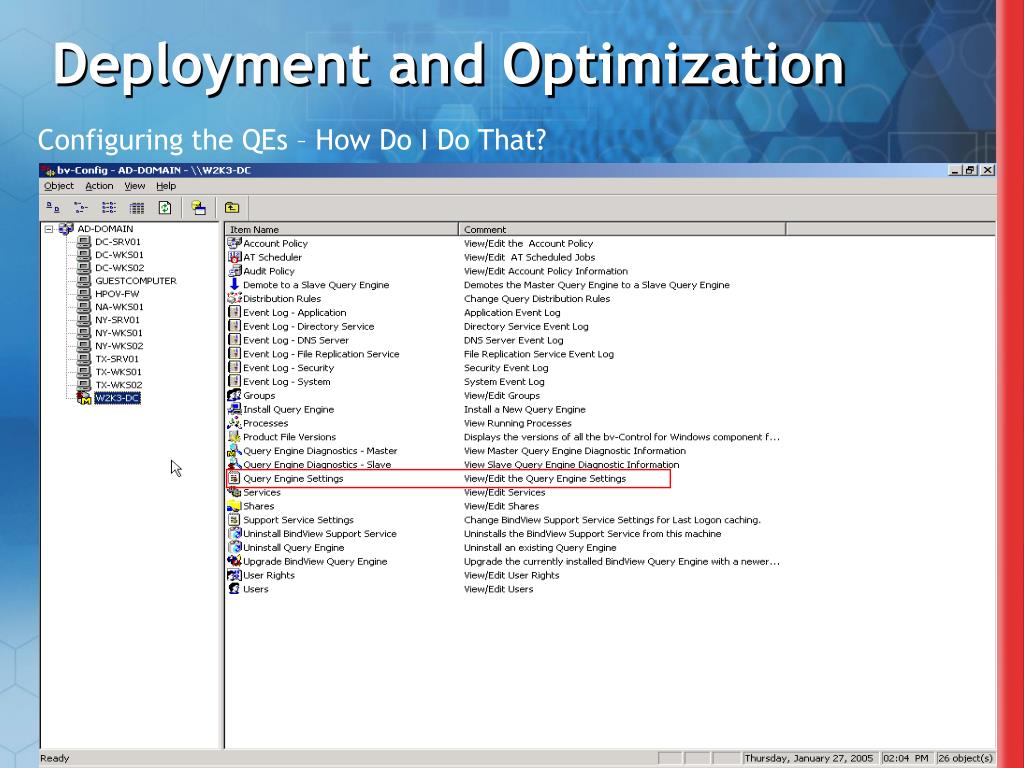Click Query Engine Diagnostics - Master icon
The image size is (1024, 768).
tap(234, 451)
